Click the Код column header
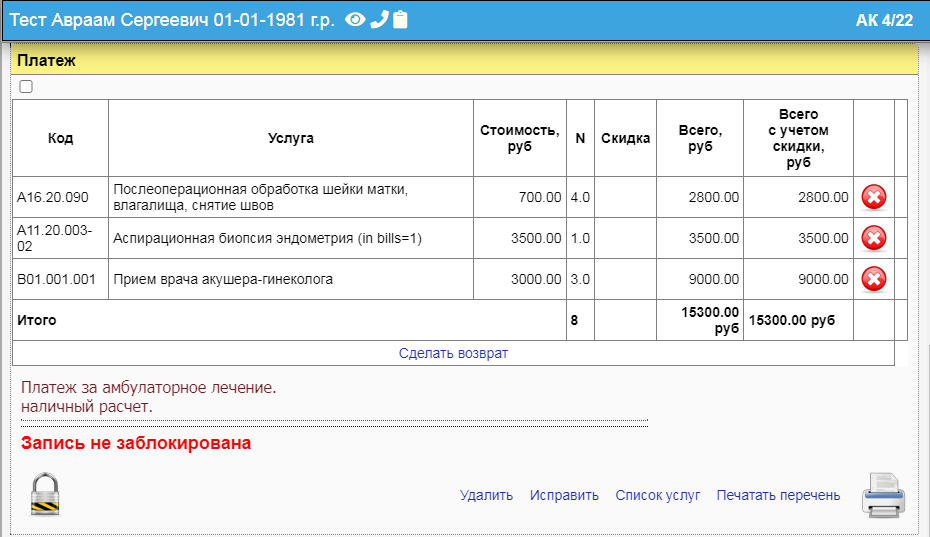Image resolution: width=930 pixels, height=537 pixels. click(60, 138)
